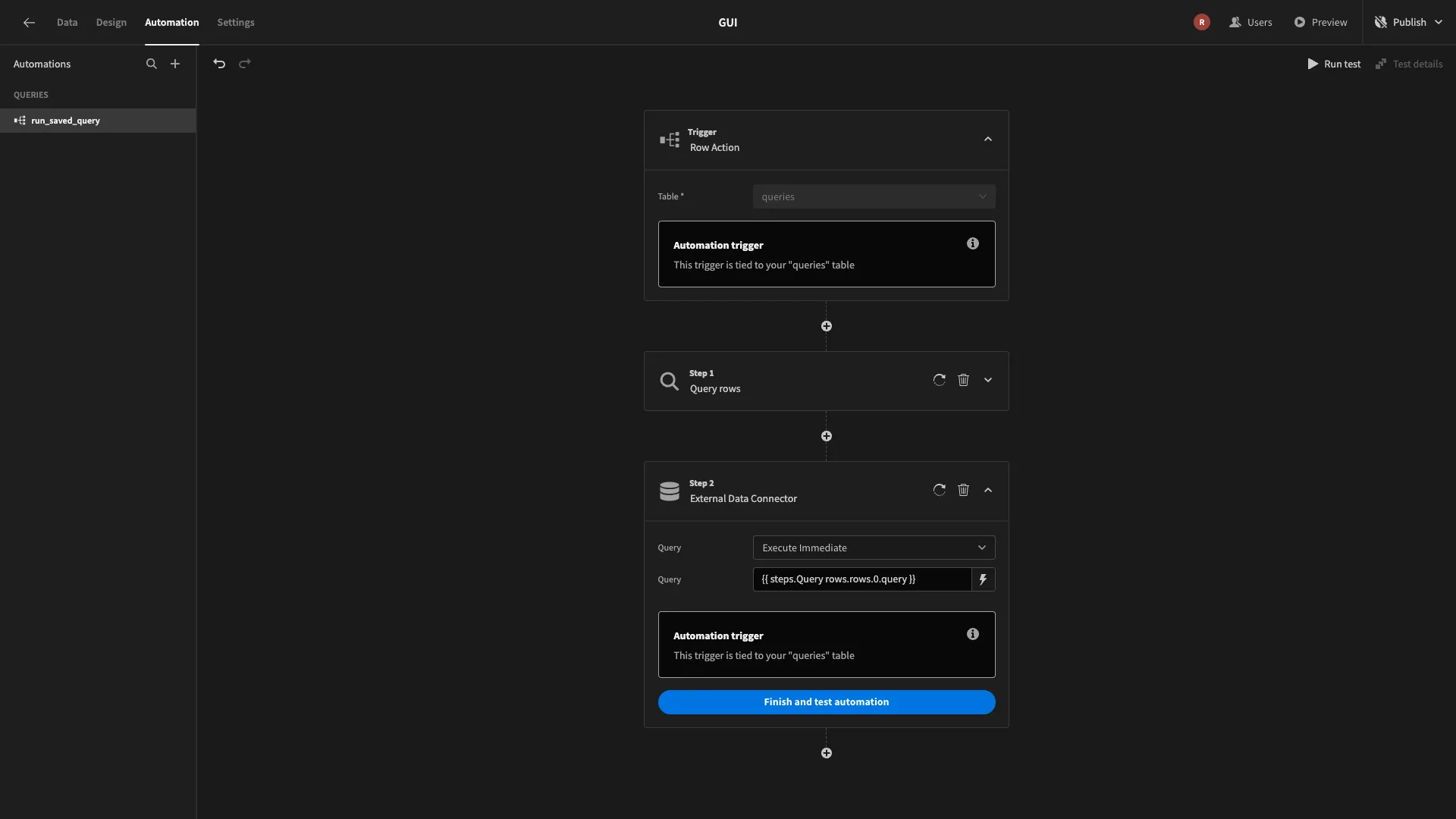Switch to the Design tab
Screen dimensions: 1456x819
pos(111,22)
